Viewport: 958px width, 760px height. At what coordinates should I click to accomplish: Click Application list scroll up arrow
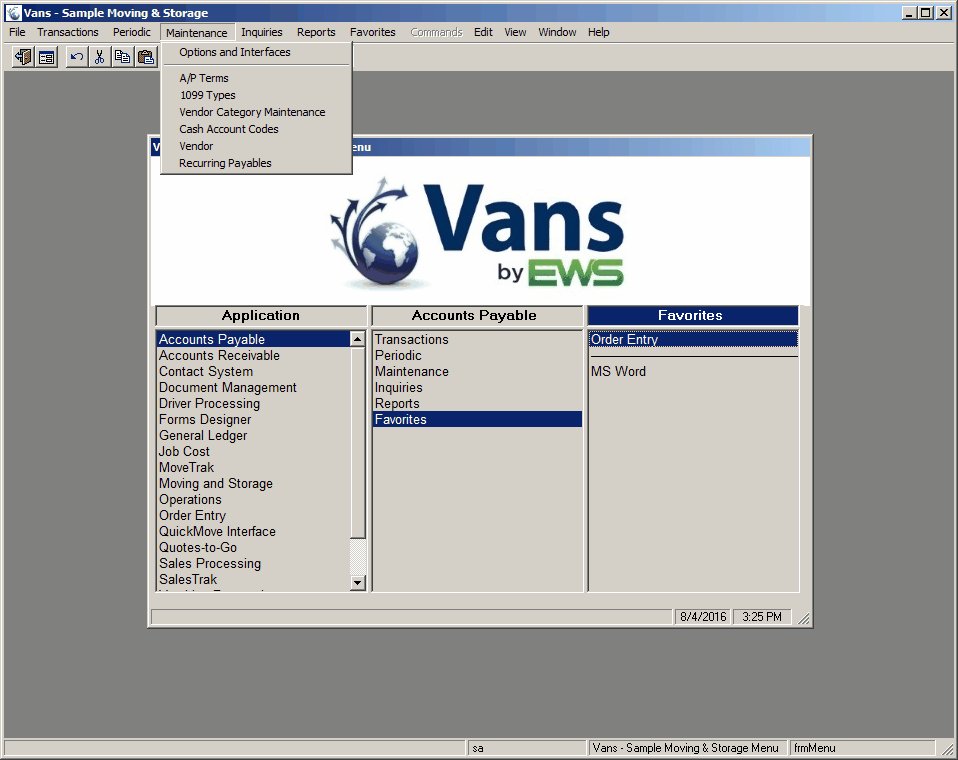358,339
